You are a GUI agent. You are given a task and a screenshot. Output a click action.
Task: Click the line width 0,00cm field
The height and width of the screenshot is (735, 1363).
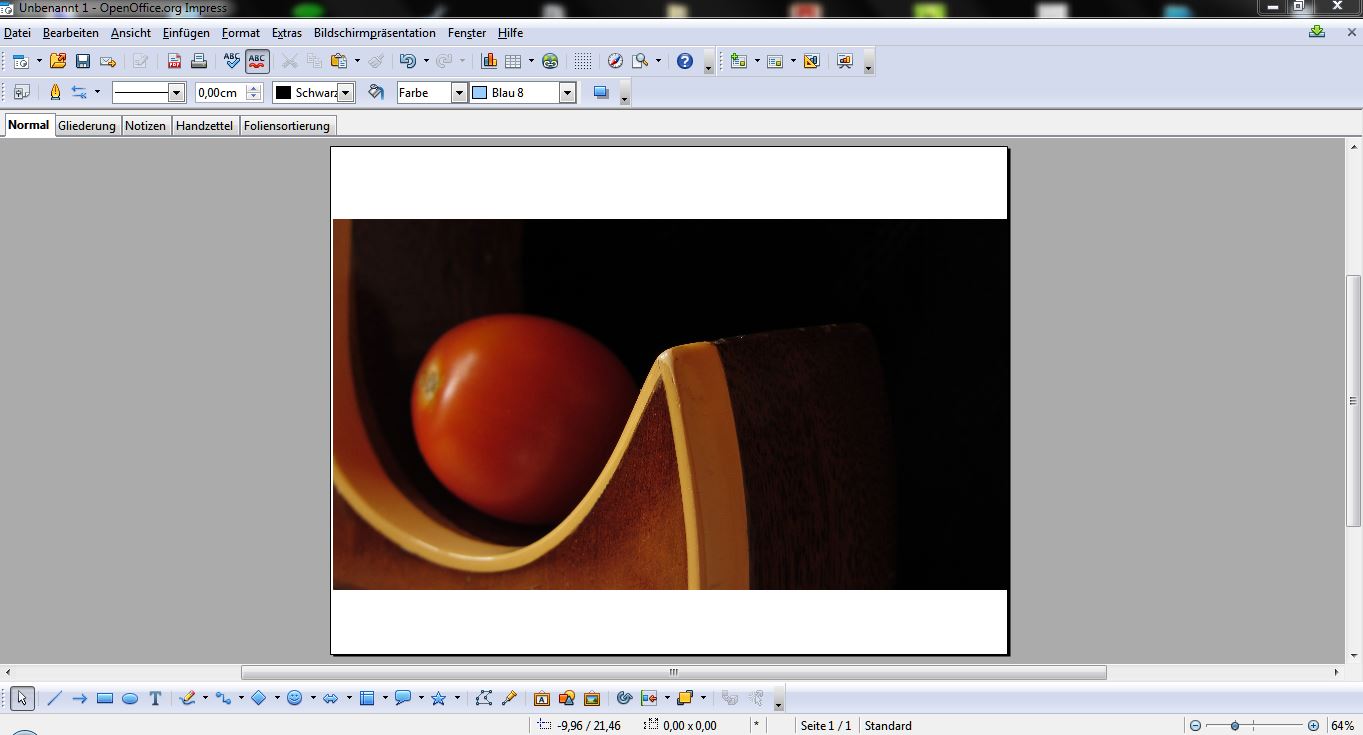point(220,92)
